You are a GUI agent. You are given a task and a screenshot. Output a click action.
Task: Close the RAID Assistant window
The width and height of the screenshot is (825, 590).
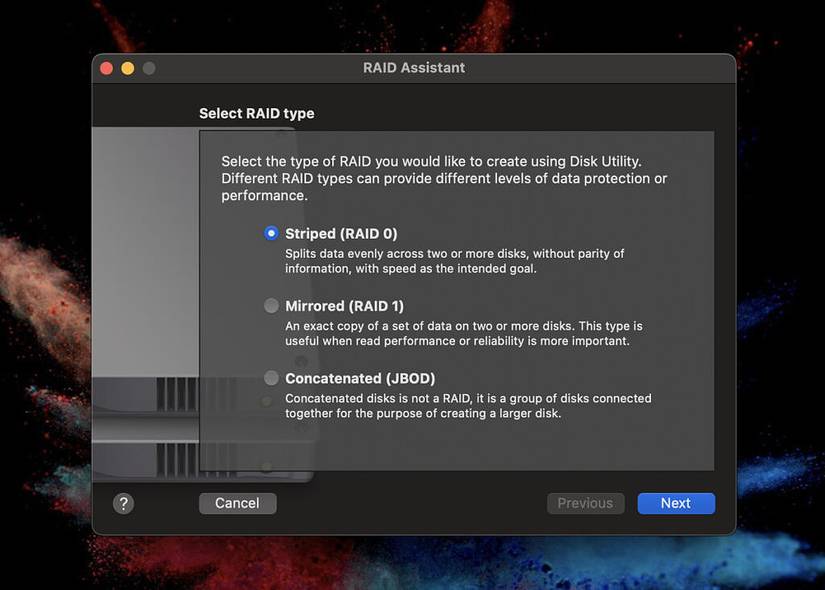107,68
